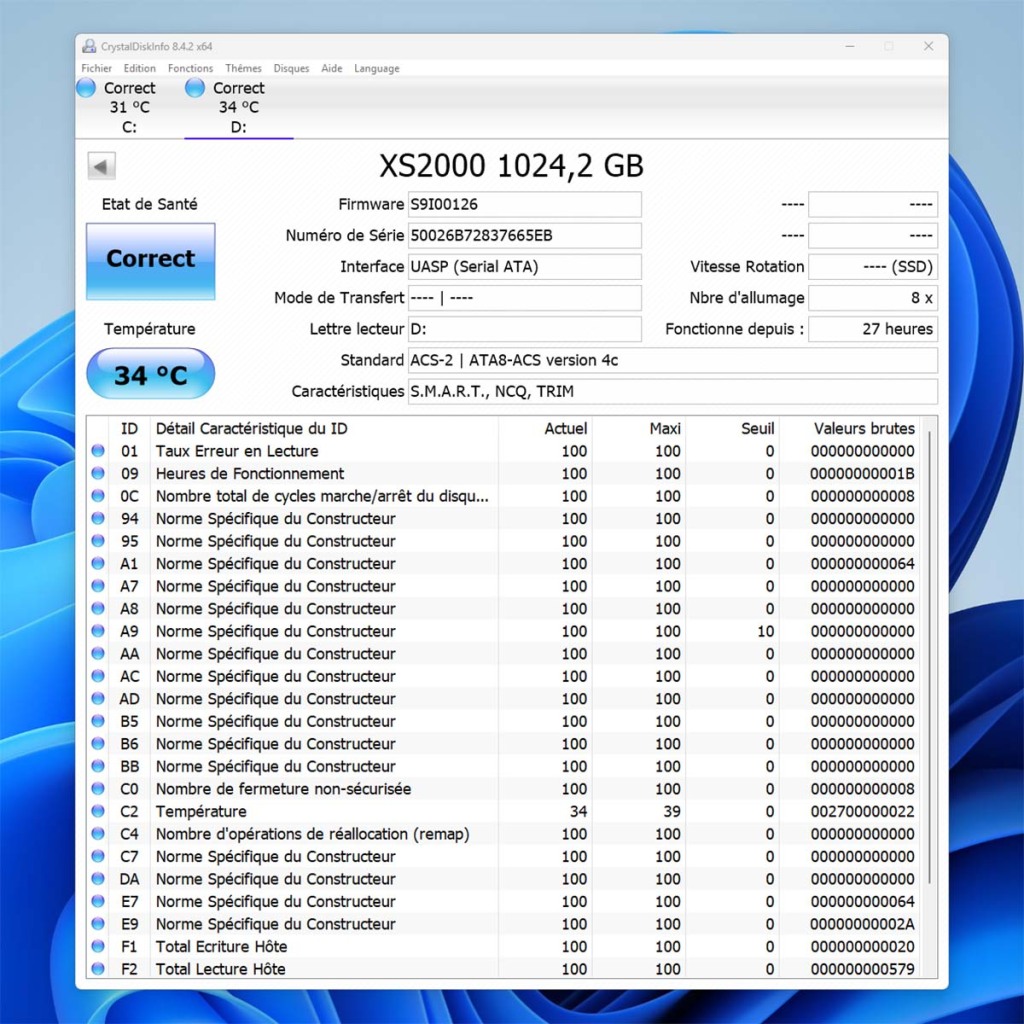This screenshot has height=1024, width=1024.
Task: Select the Nombre d'opérations de réallocation row
Action: click(504, 834)
